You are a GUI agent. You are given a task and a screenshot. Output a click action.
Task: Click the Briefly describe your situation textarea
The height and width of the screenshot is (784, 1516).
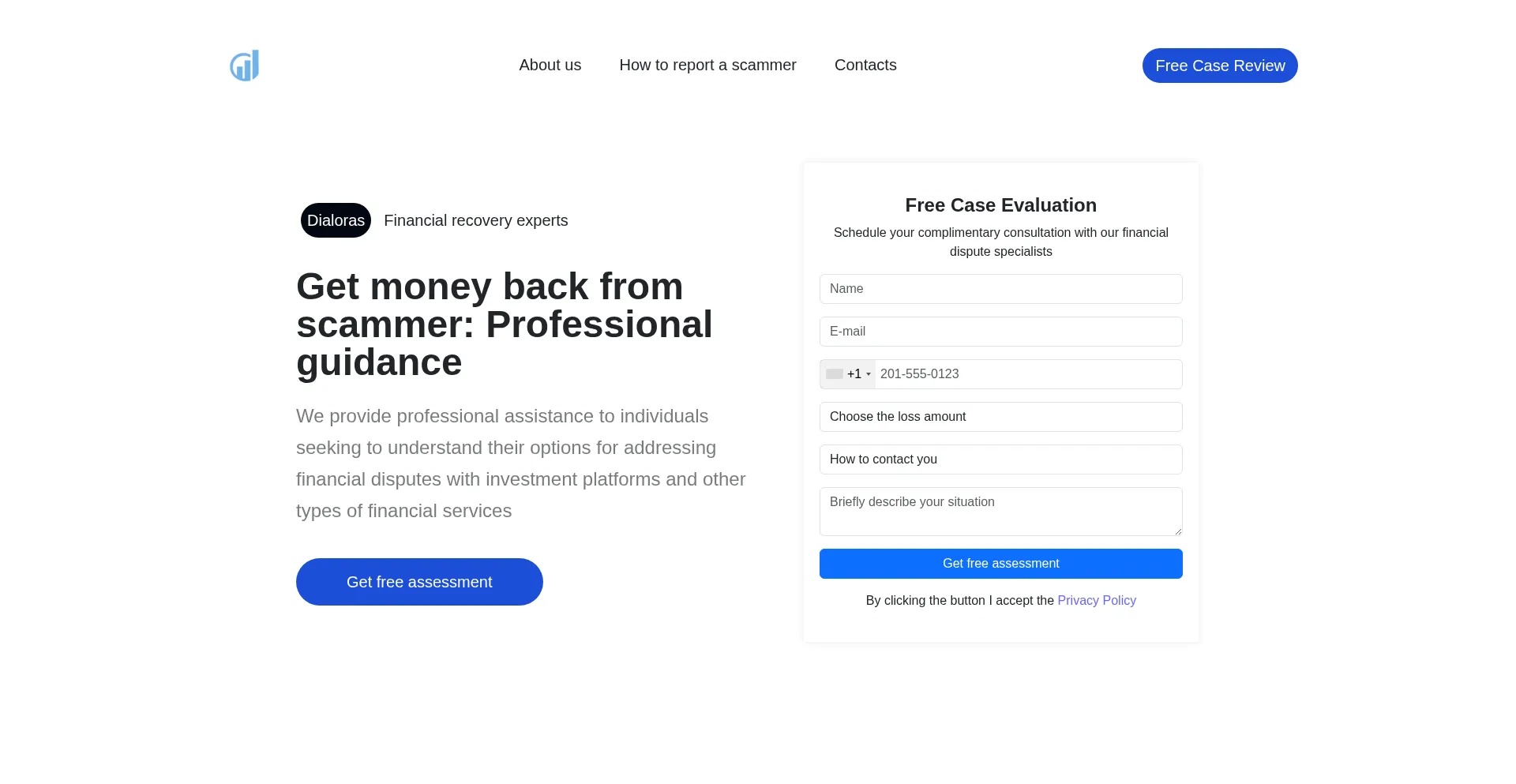pos(1000,511)
